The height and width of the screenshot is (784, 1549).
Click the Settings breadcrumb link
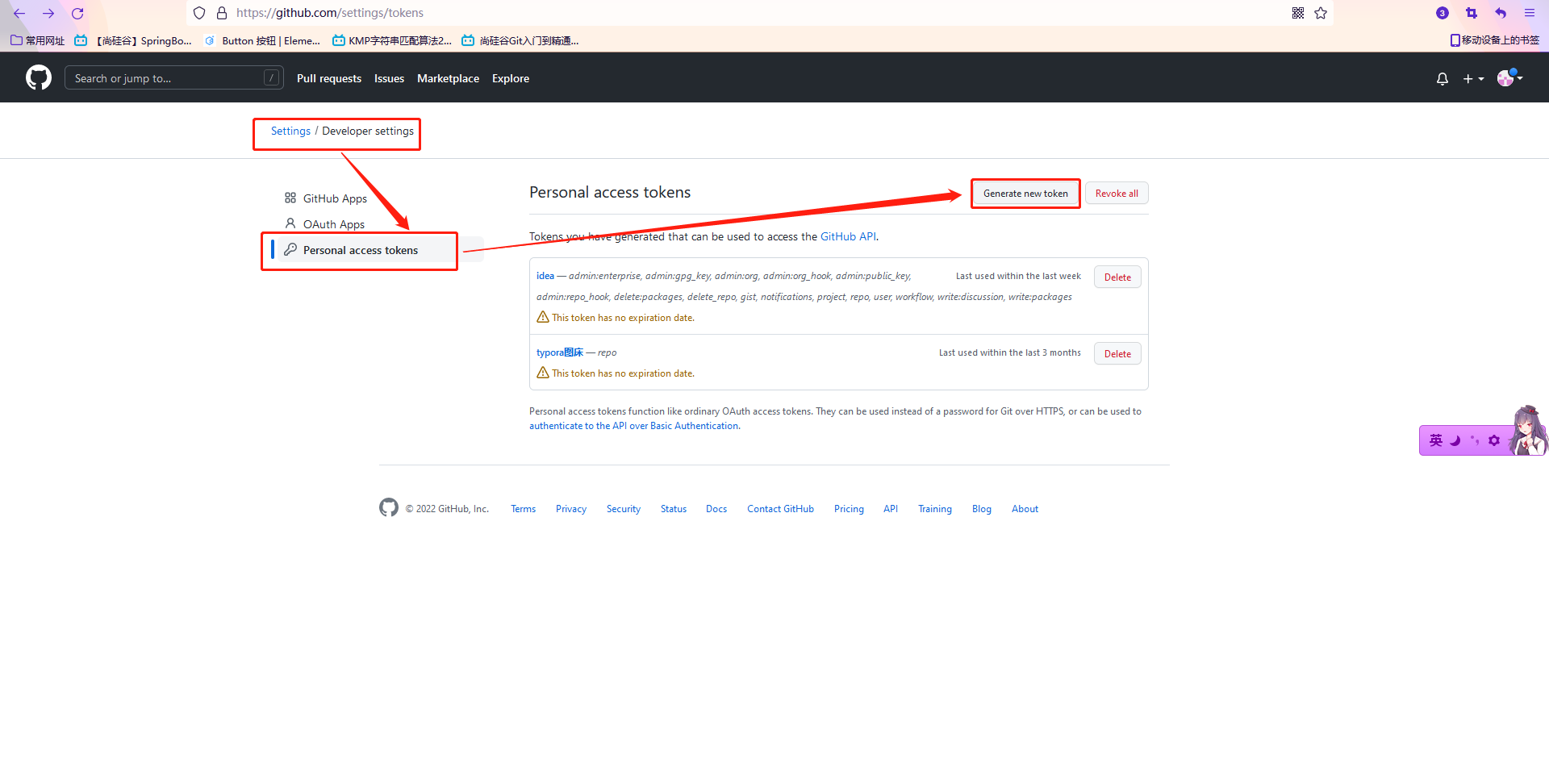pos(290,131)
